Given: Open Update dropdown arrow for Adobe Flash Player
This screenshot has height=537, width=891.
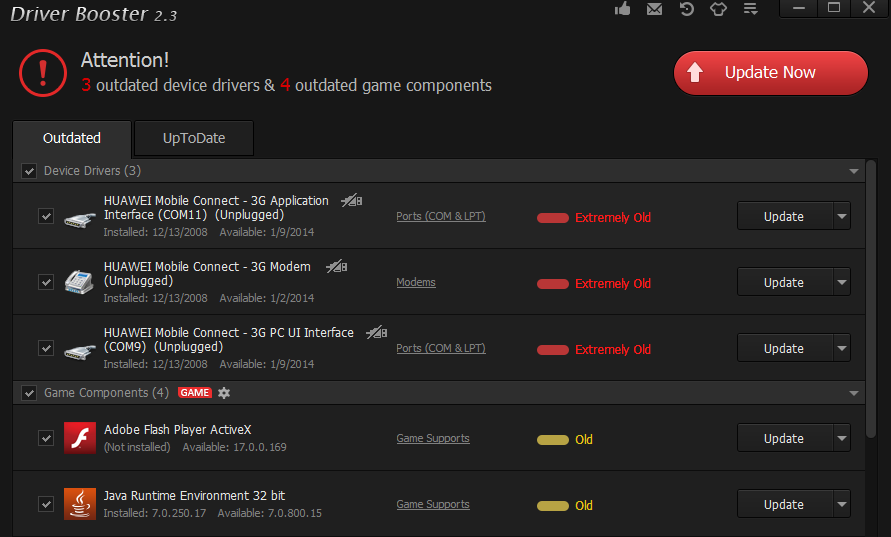Looking at the screenshot, I should pos(842,438).
